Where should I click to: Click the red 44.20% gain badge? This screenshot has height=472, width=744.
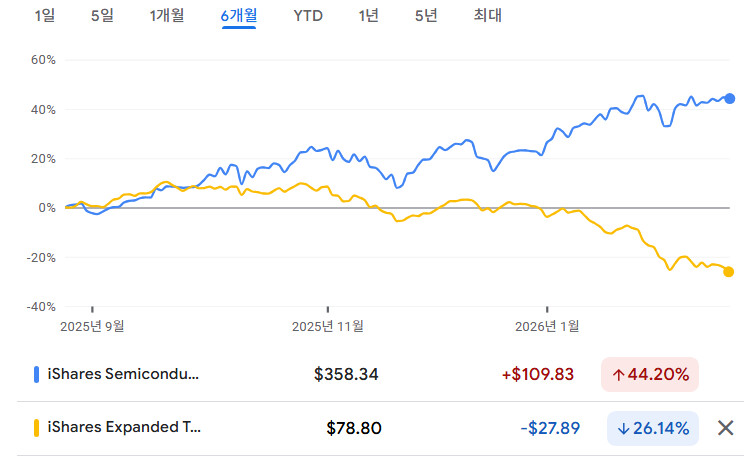[x=650, y=374]
